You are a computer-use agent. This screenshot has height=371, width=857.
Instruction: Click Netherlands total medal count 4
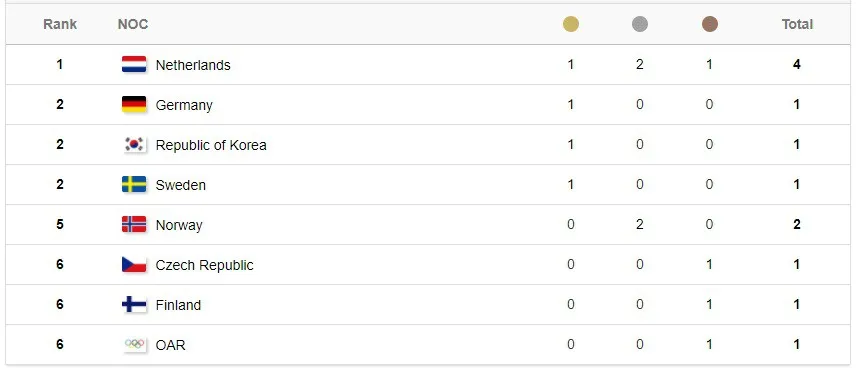[x=797, y=64]
